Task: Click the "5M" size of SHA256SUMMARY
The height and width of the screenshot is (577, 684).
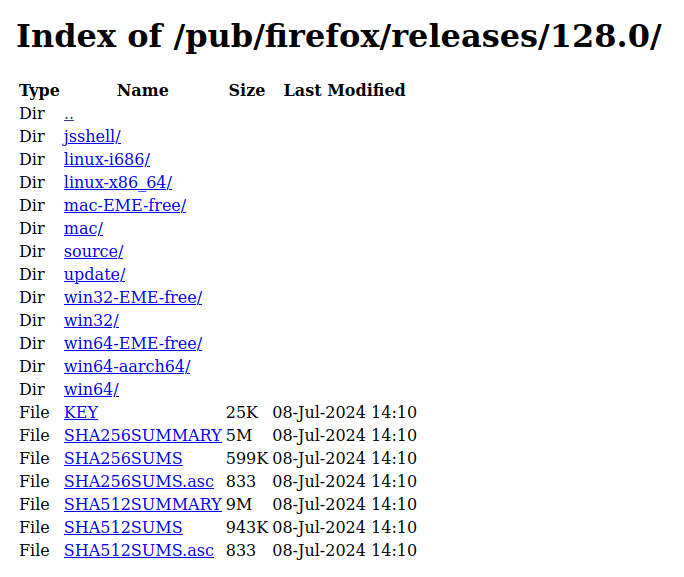Action: 239,435
